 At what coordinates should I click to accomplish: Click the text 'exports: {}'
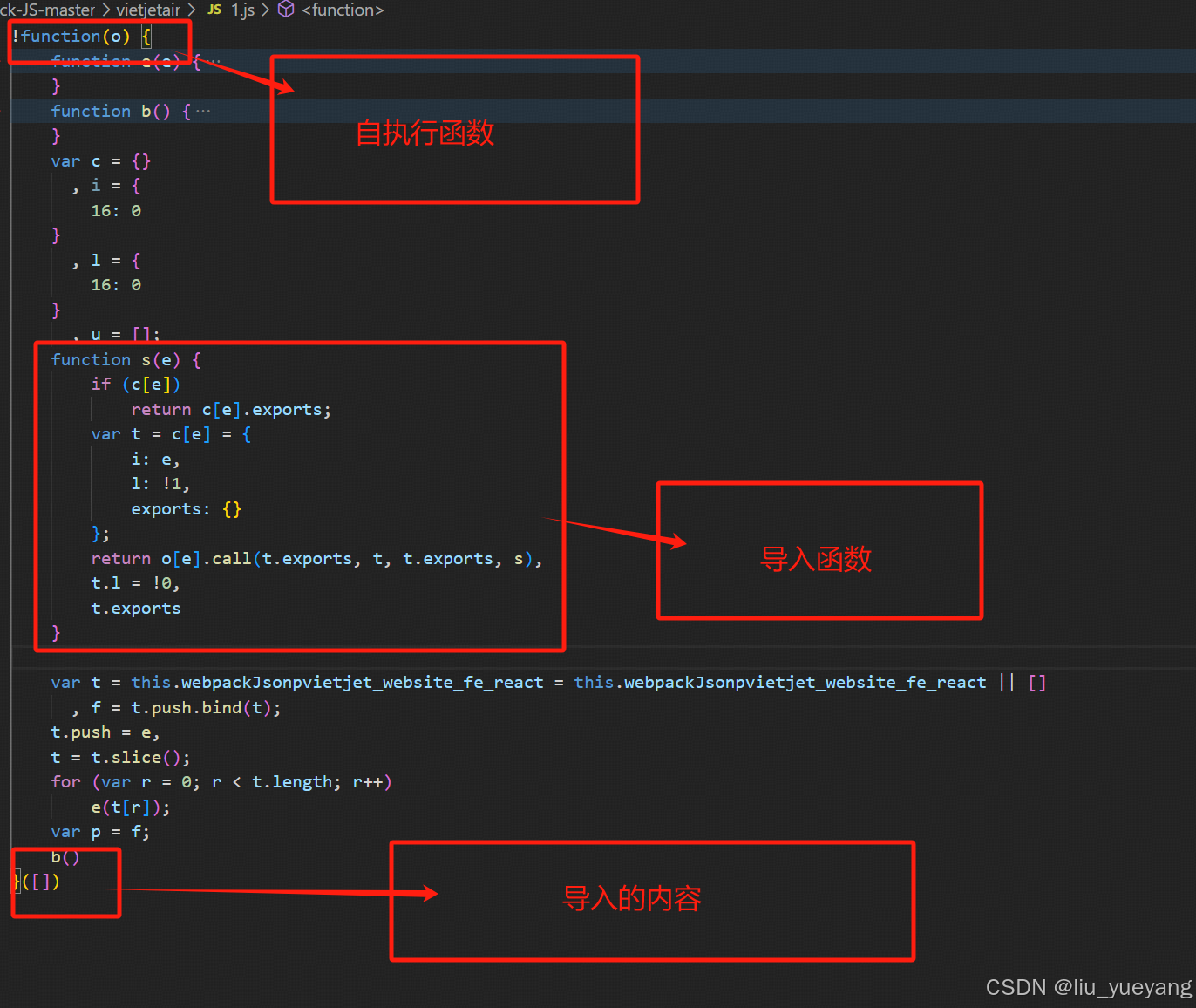point(186,508)
